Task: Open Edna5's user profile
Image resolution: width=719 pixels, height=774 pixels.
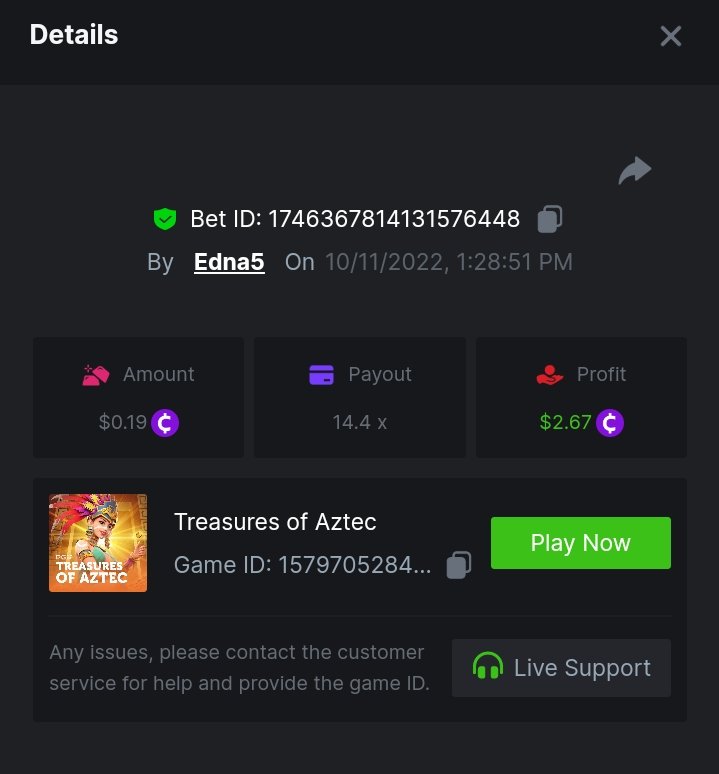Action: pyautogui.click(x=229, y=262)
